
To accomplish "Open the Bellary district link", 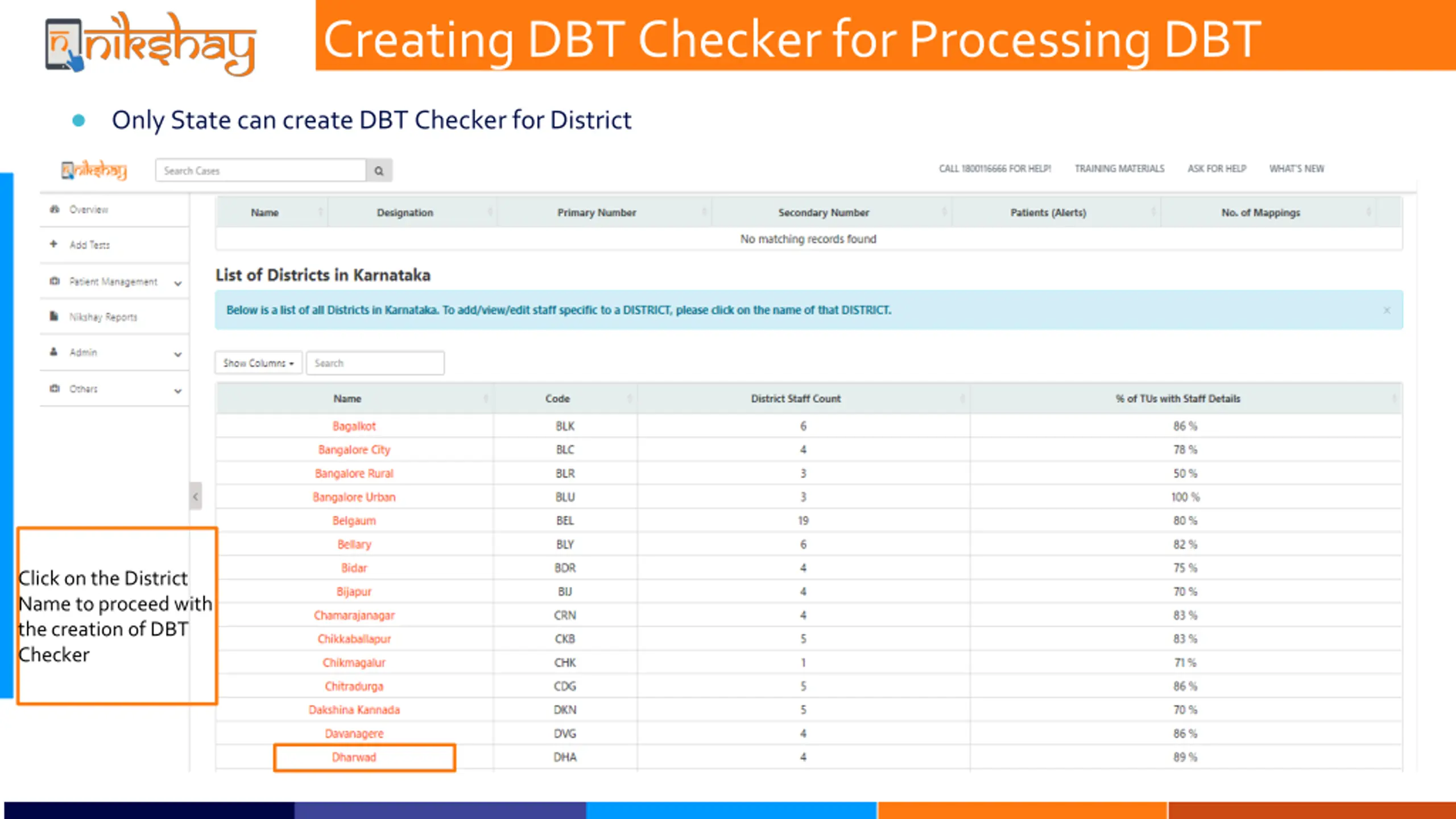I will tap(354, 544).
